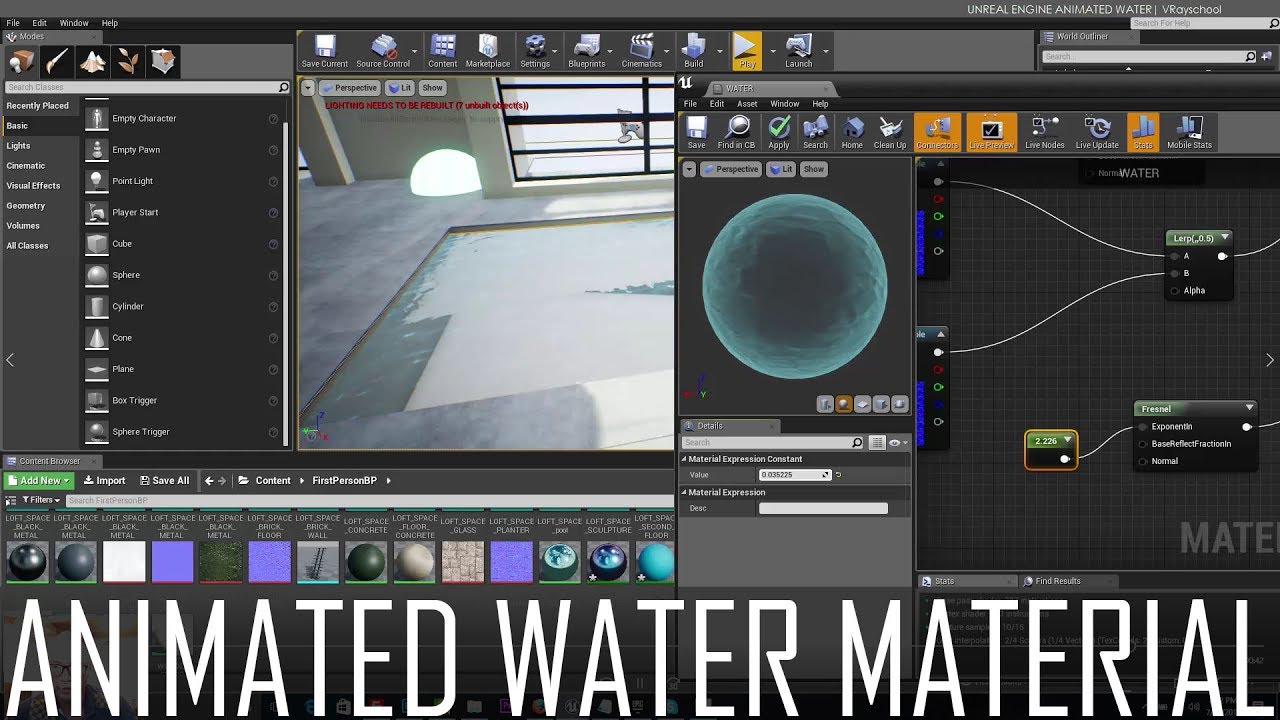Click the Play toolbar button
The width and height of the screenshot is (1280, 720).
[x=747, y=51]
